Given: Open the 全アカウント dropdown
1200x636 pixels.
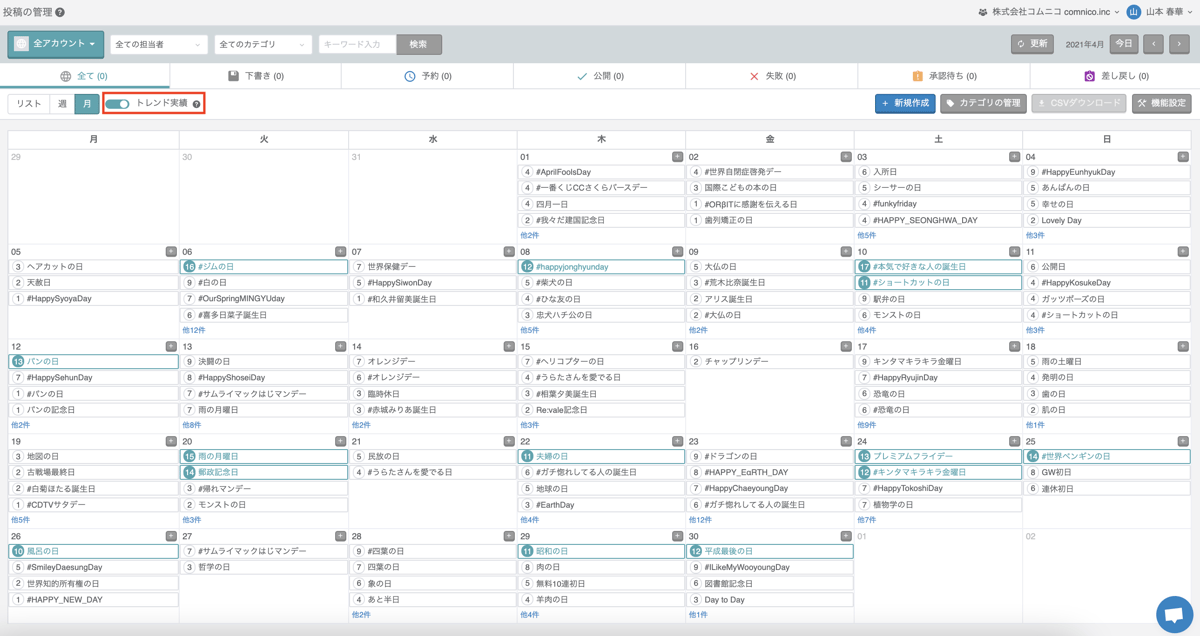Looking at the screenshot, I should 56,44.
